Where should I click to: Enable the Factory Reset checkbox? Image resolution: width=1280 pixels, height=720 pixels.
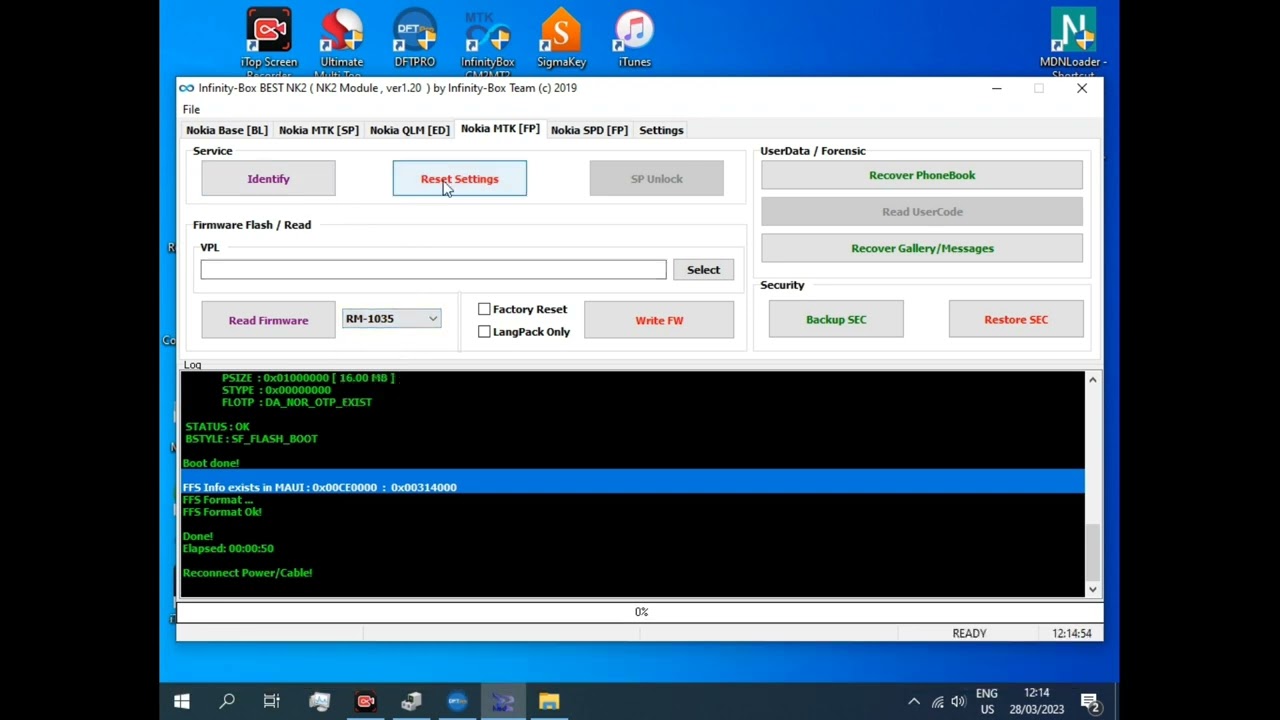484,309
